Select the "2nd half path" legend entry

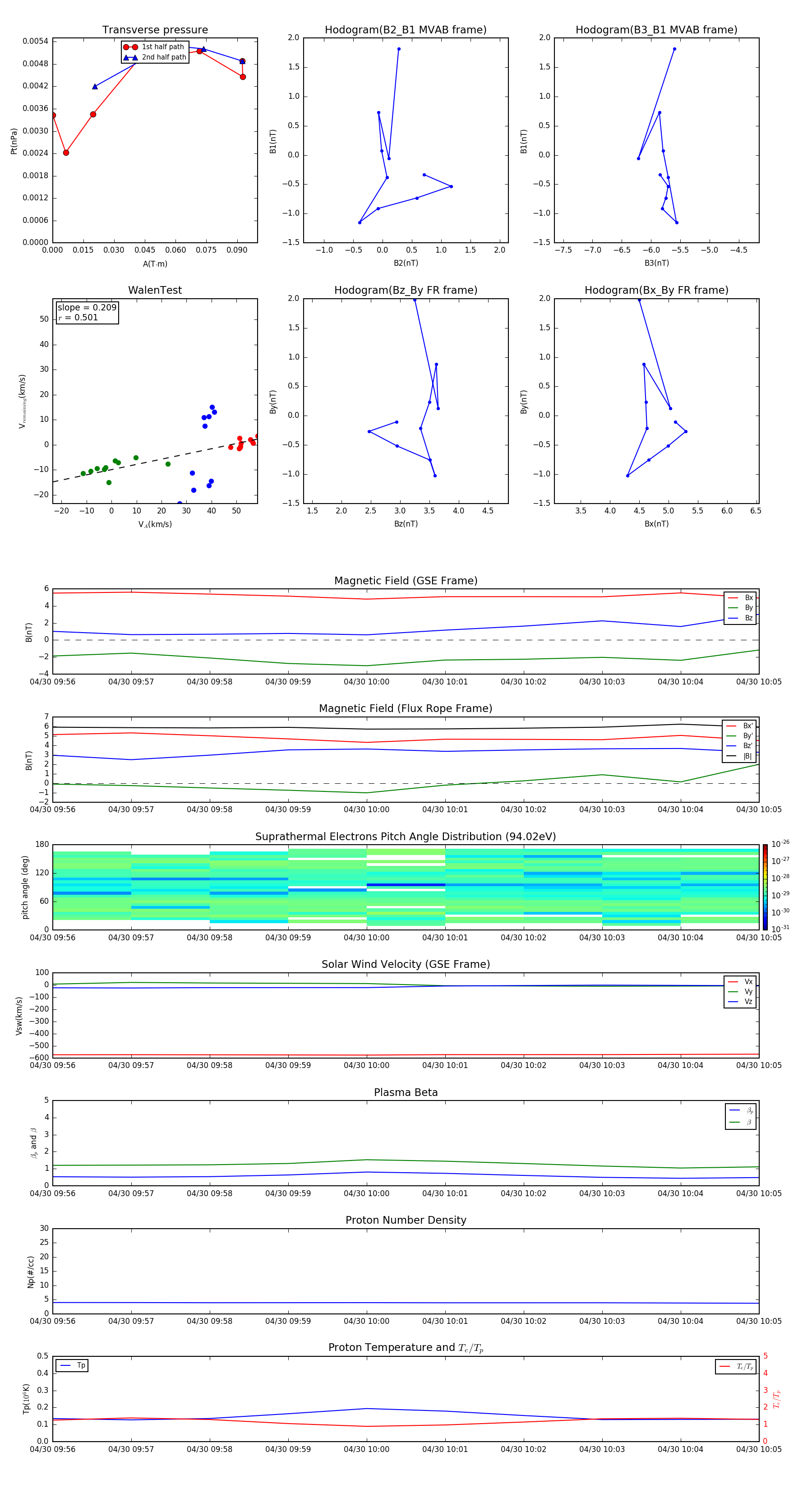pyautogui.click(x=154, y=57)
